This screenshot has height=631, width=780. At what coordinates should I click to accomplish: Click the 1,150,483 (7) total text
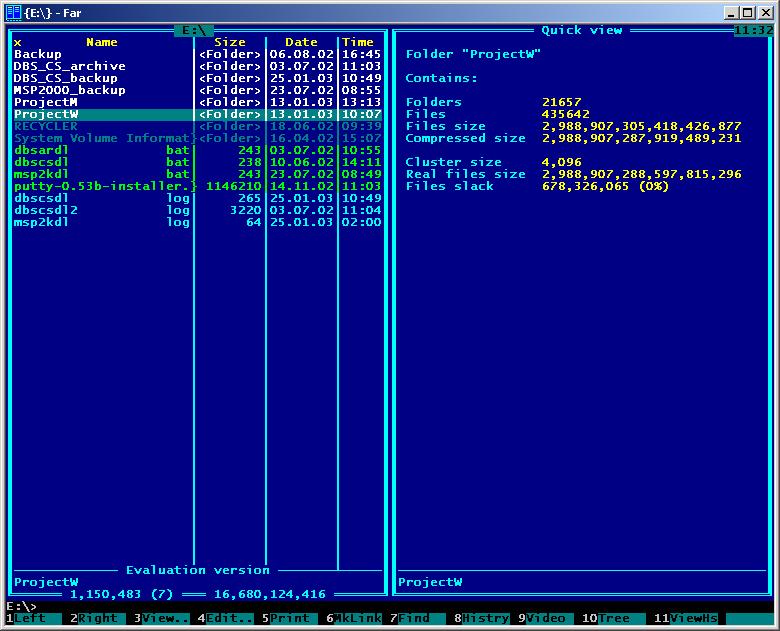121,594
